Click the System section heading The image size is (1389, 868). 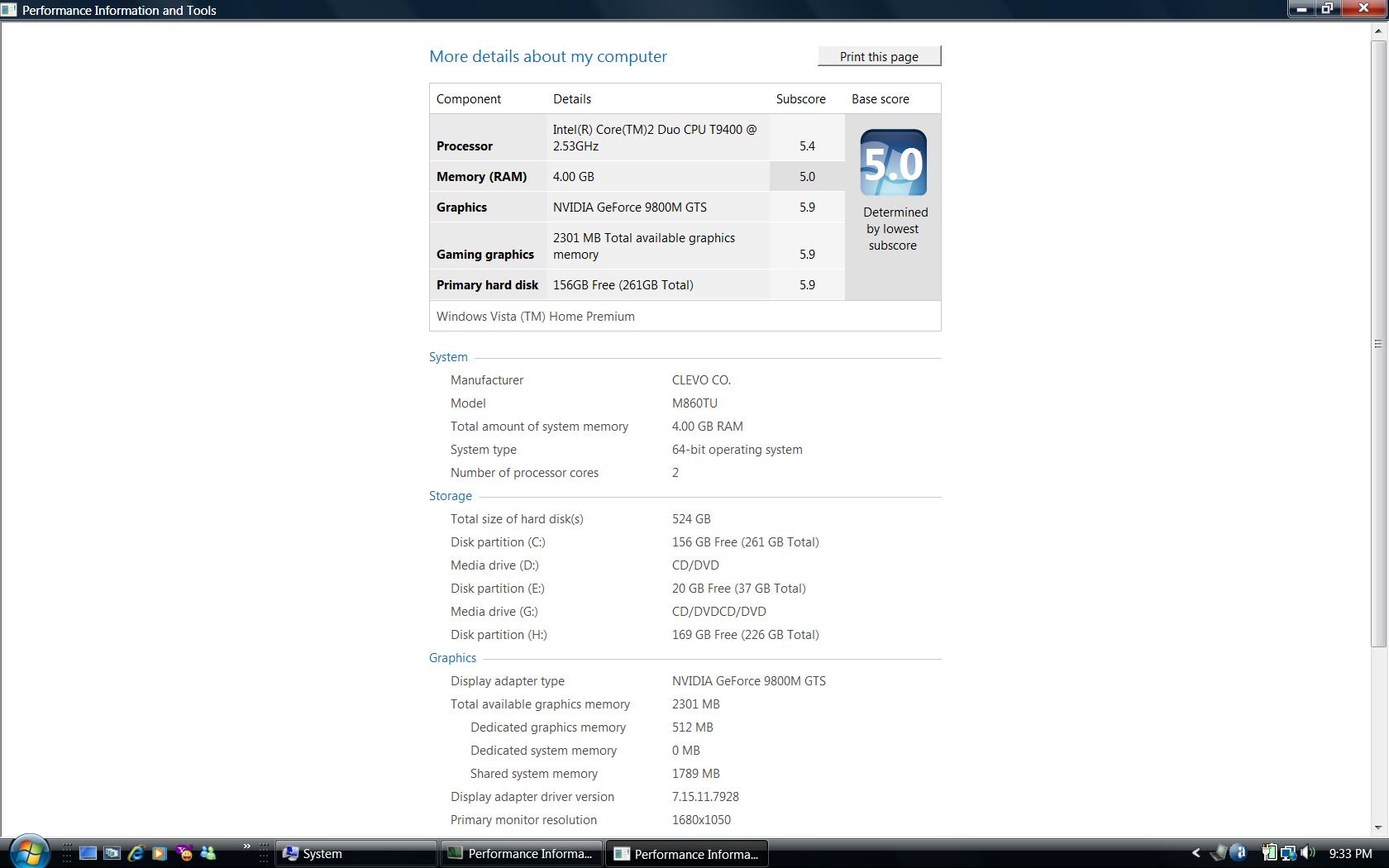point(448,357)
